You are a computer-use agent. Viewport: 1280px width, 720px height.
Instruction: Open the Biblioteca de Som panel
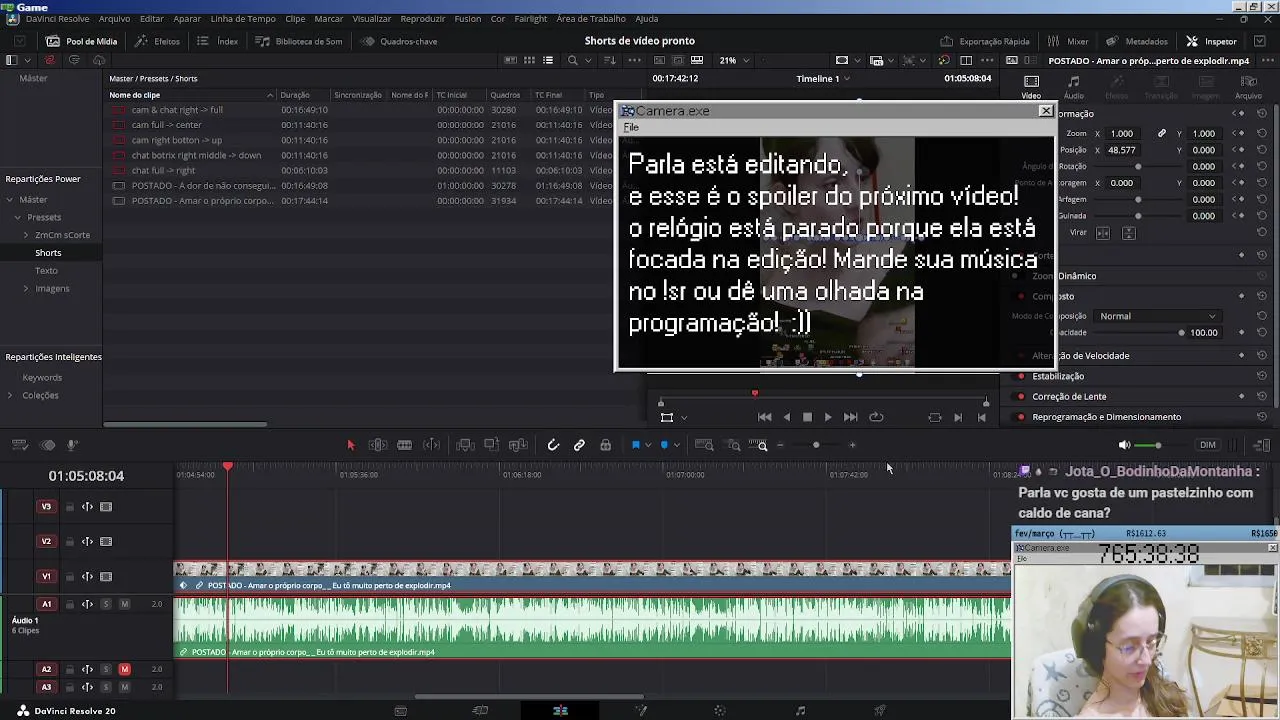[x=299, y=41]
